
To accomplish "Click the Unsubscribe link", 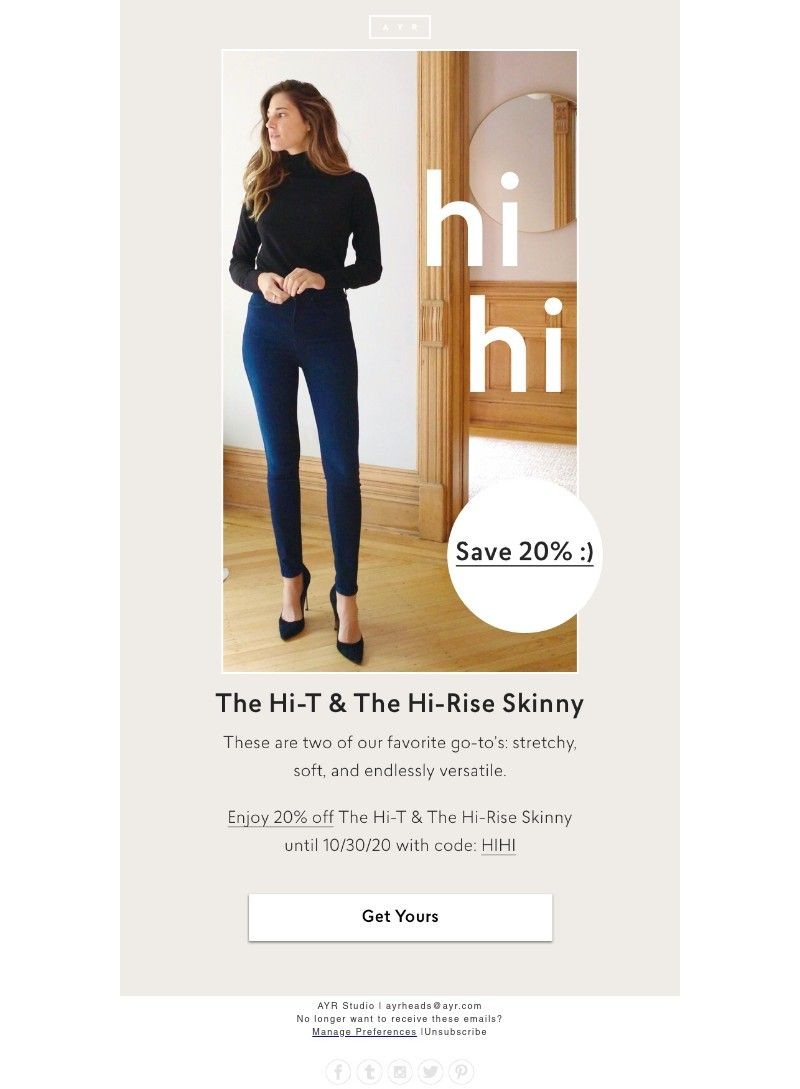I will click(x=456, y=1032).
